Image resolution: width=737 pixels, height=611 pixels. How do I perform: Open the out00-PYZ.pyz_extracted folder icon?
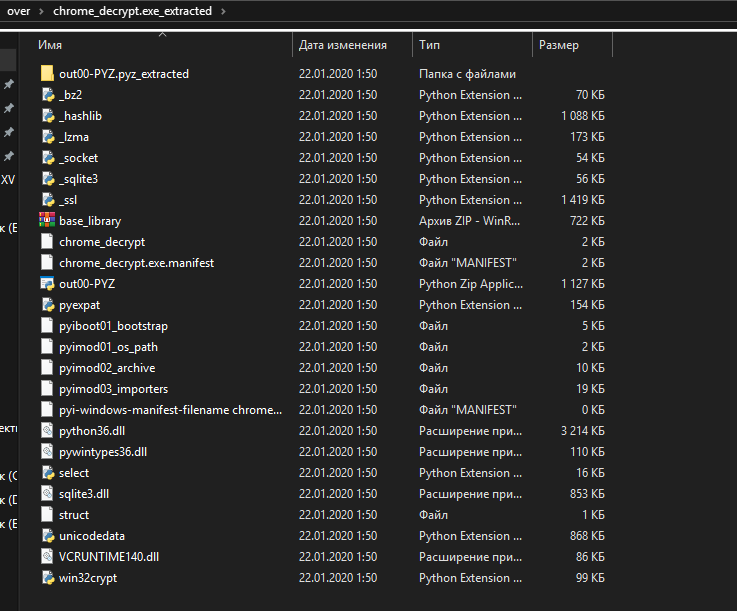point(47,74)
